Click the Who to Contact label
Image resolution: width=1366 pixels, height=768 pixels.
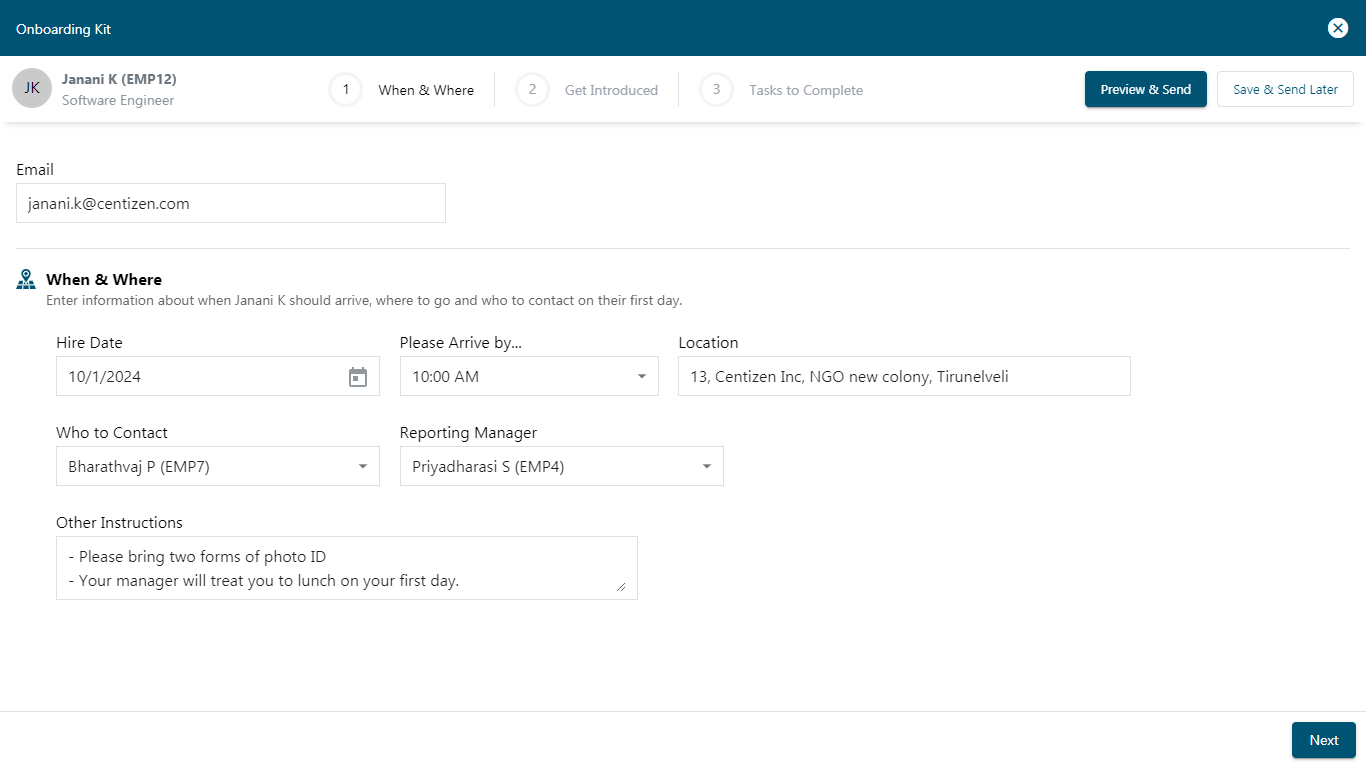pos(112,433)
